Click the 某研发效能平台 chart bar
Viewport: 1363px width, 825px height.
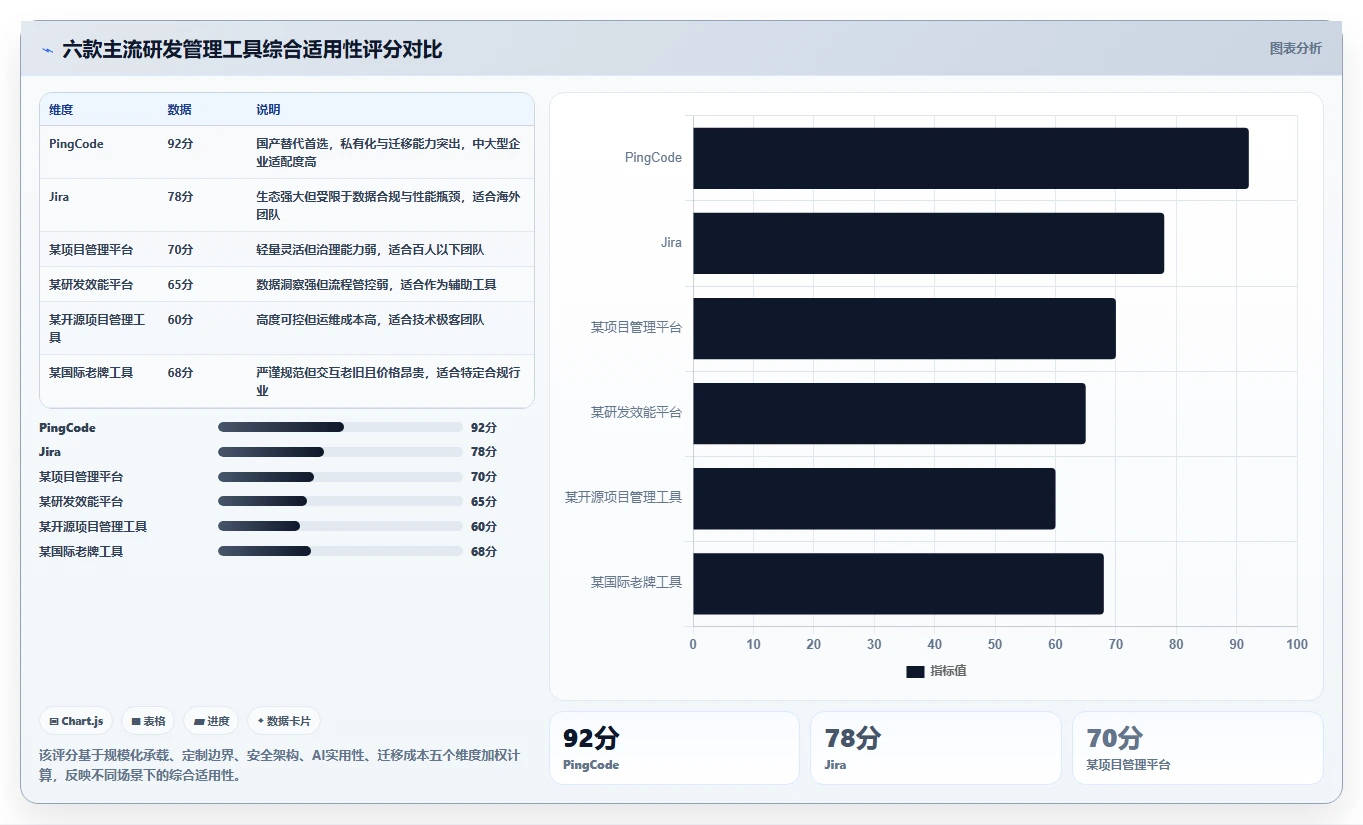(x=890, y=413)
